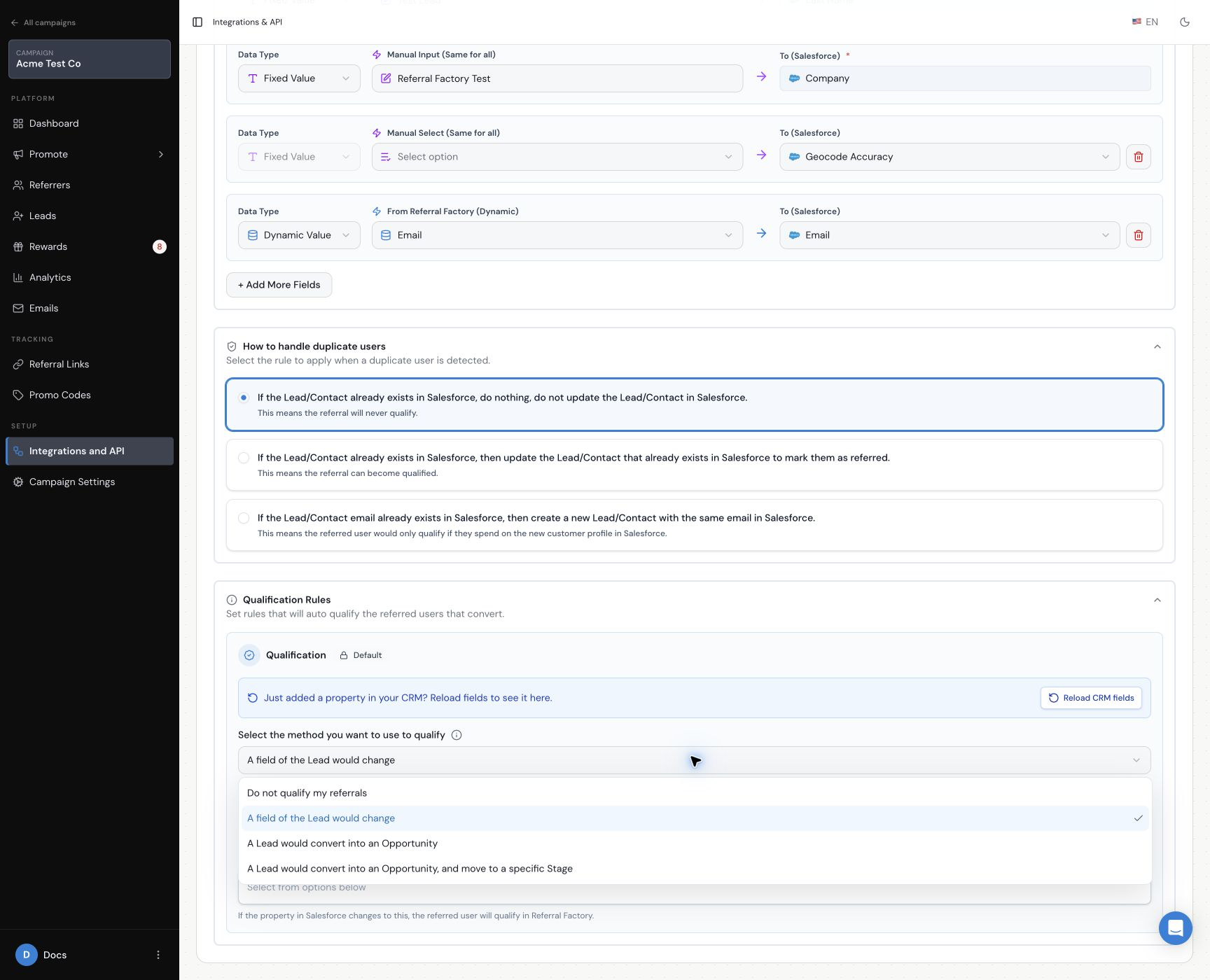Screen dimensions: 1210x980
Task: Open the Promo Codes page
Action: (x=90, y=395)
